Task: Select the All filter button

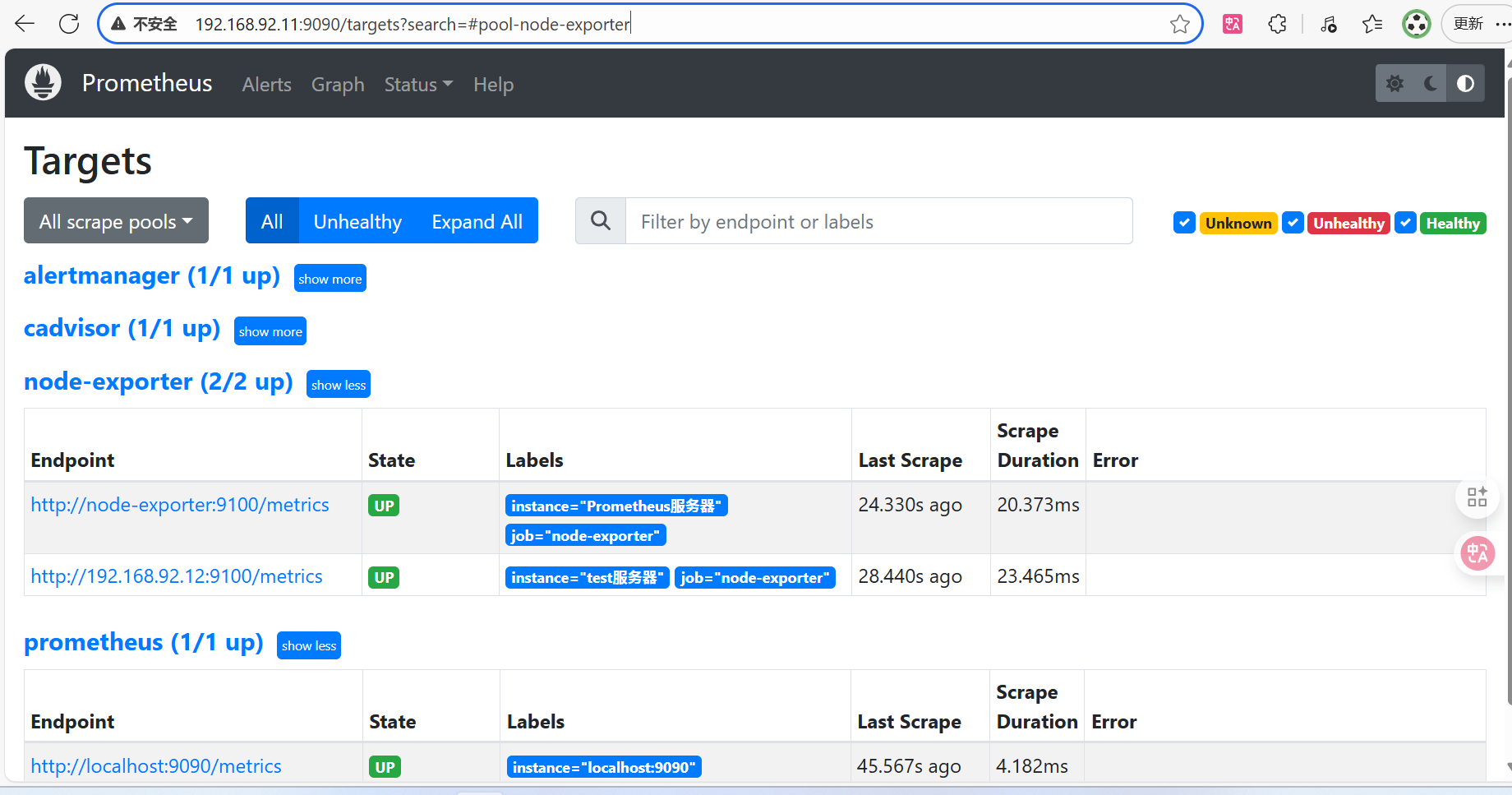Action: 272,220
